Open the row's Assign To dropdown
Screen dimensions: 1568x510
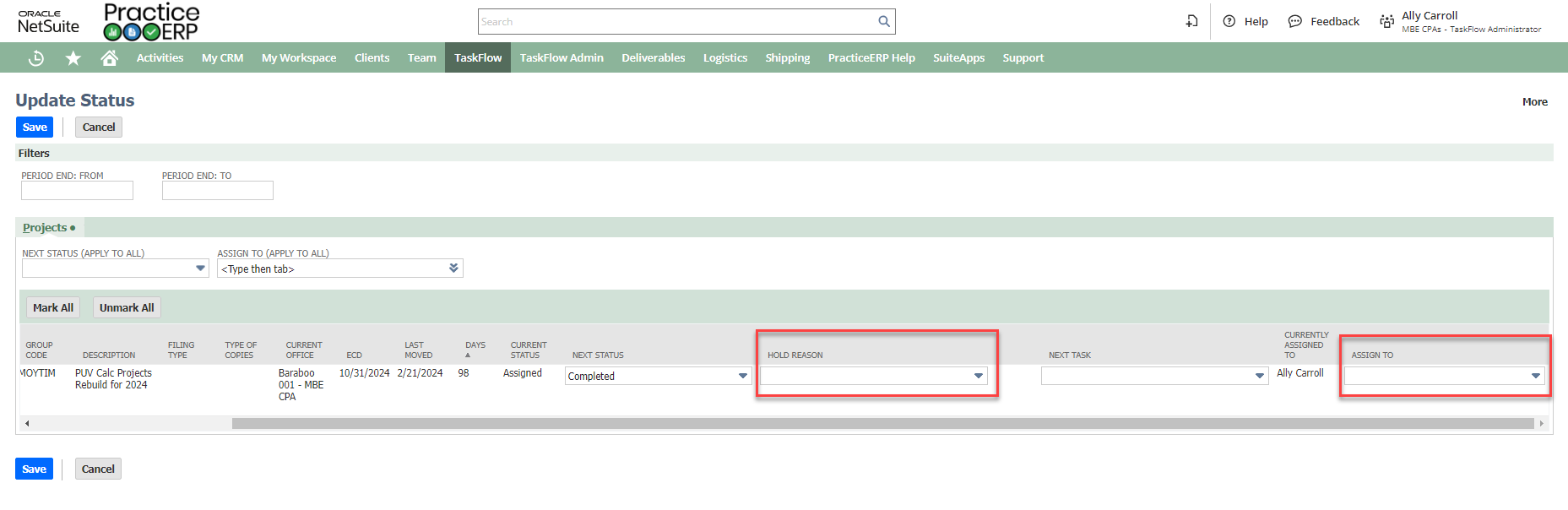pyautogui.click(x=1535, y=376)
